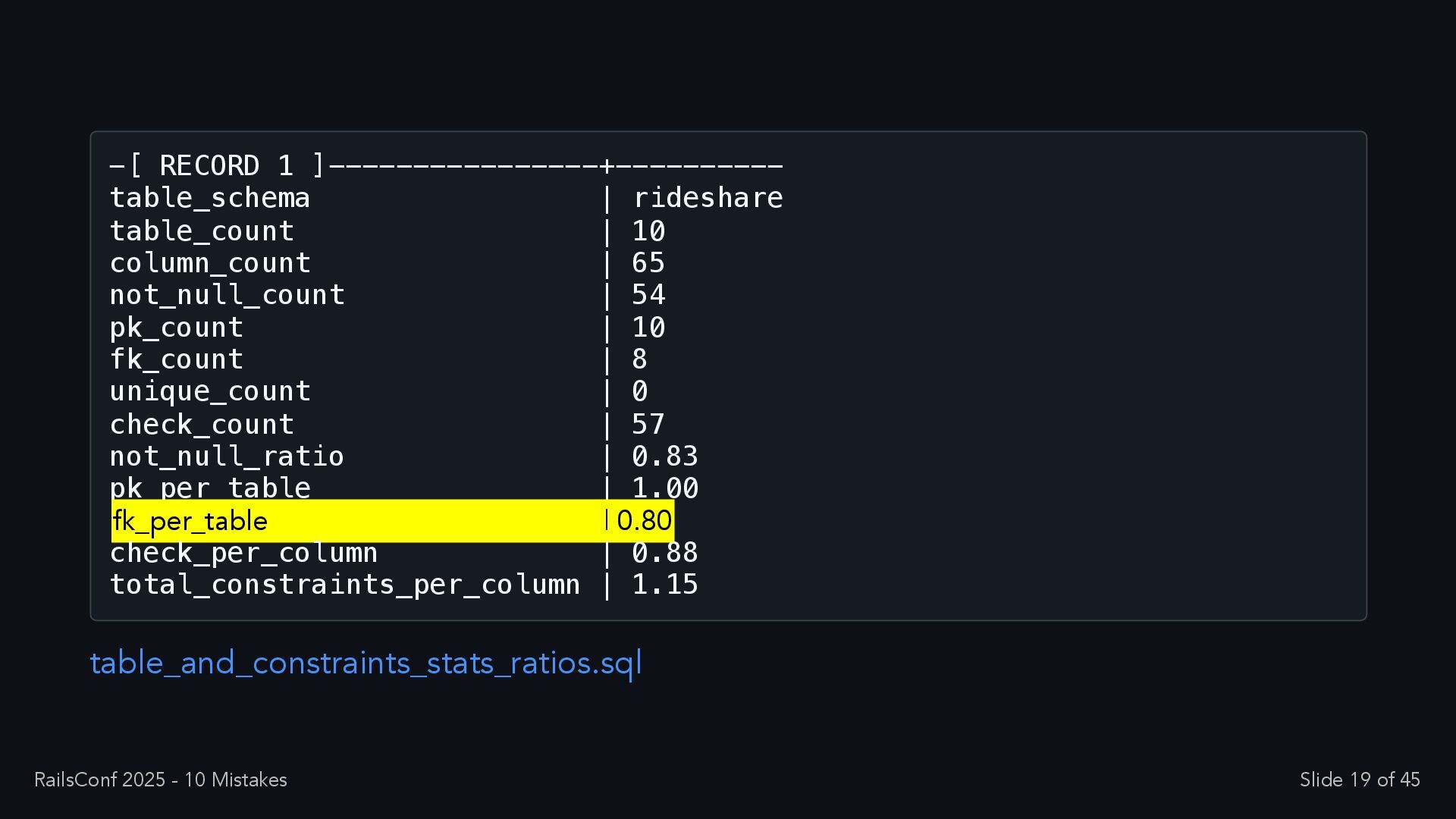Image resolution: width=1456 pixels, height=819 pixels.
Task: Click the rideshare schema value
Action: [x=708, y=198]
